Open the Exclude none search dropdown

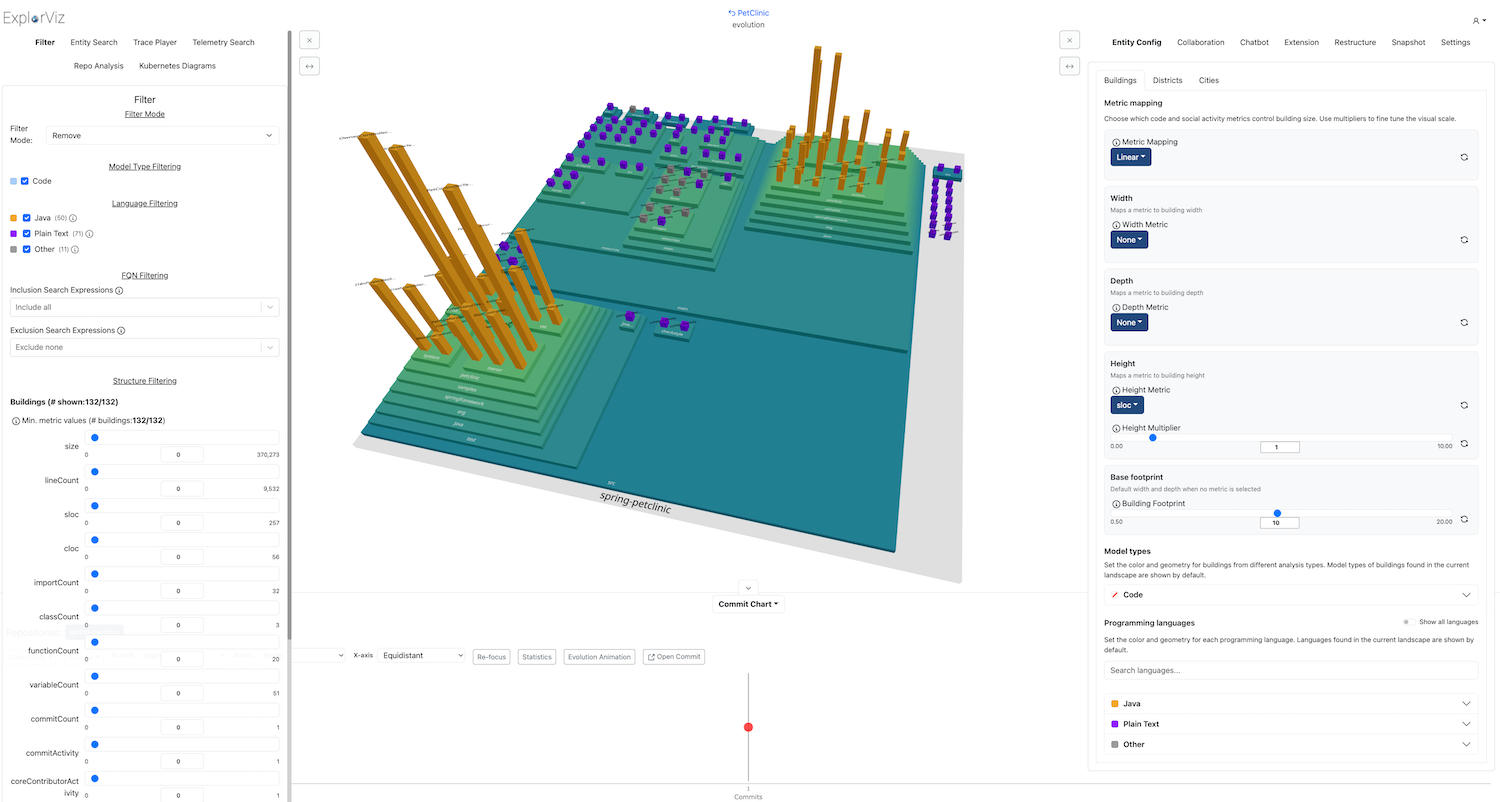coord(145,347)
